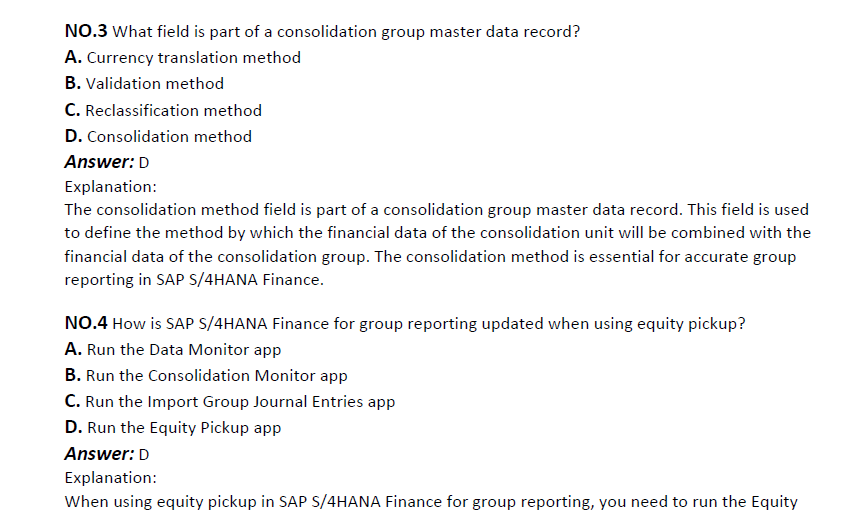Choose option B Validation method
Image resolution: width=850 pixels, height=519 pixels.
coord(144,84)
